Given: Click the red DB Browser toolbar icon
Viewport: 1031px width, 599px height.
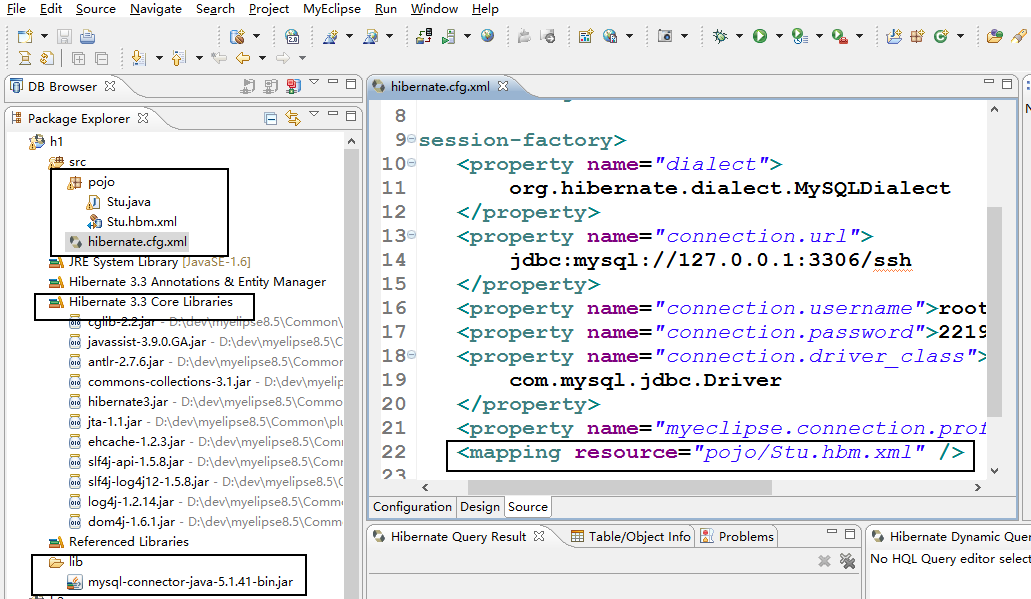Looking at the screenshot, I should (293, 85).
